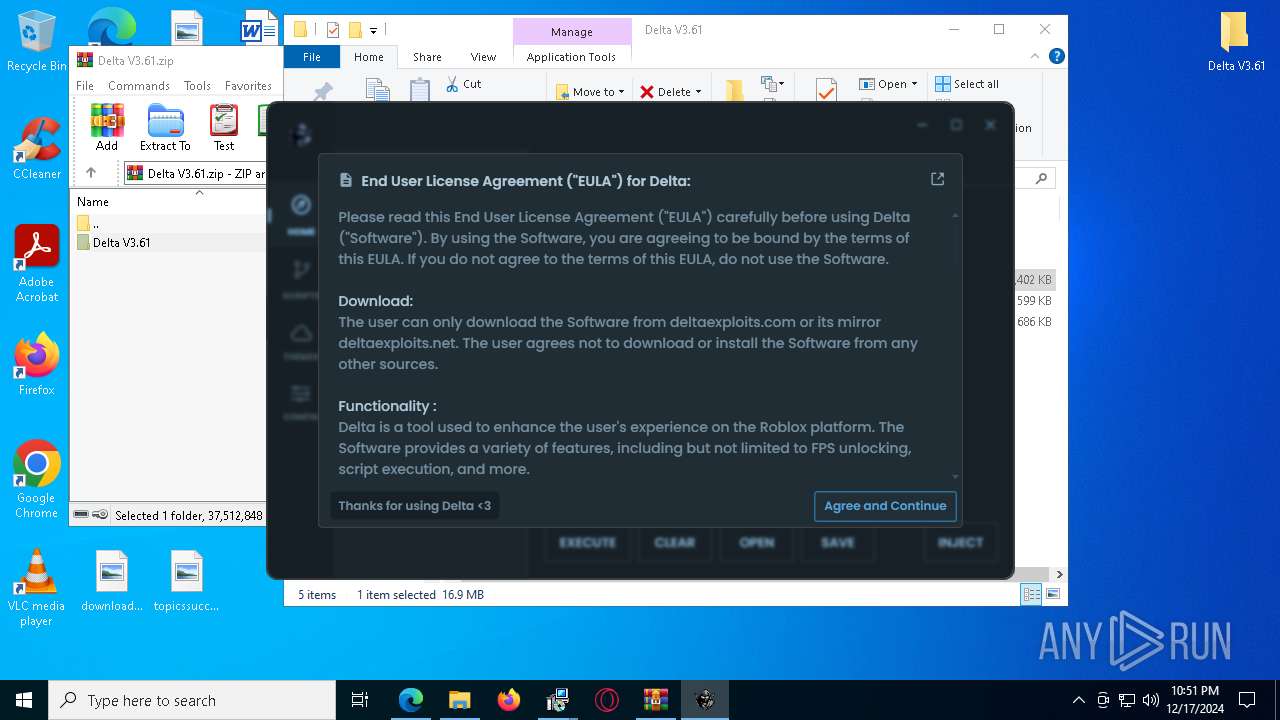
Task: Click Thanks for using Delta label
Action: pos(414,506)
